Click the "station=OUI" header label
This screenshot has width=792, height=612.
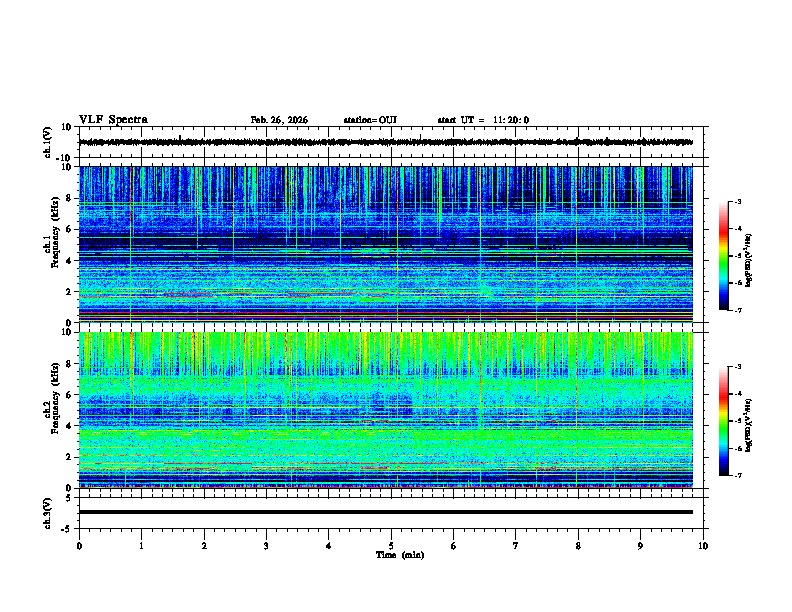click(370, 120)
